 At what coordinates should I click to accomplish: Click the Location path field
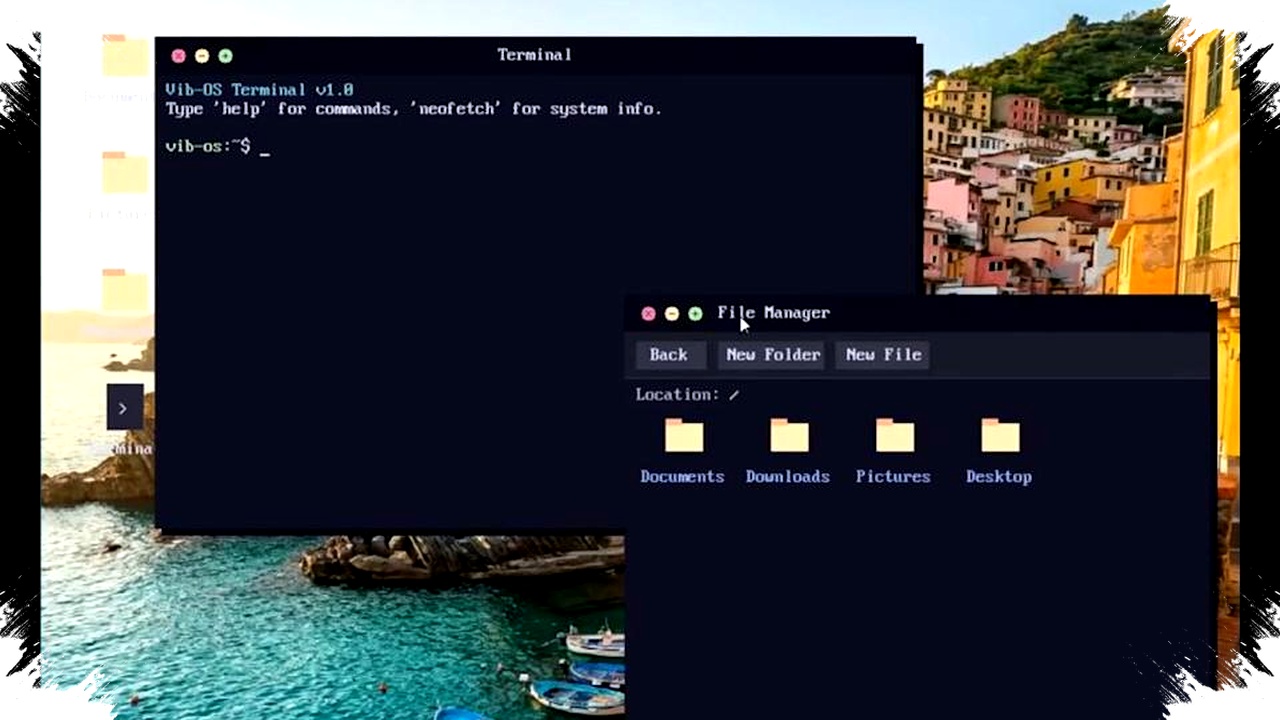pyautogui.click(x=733, y=395)
